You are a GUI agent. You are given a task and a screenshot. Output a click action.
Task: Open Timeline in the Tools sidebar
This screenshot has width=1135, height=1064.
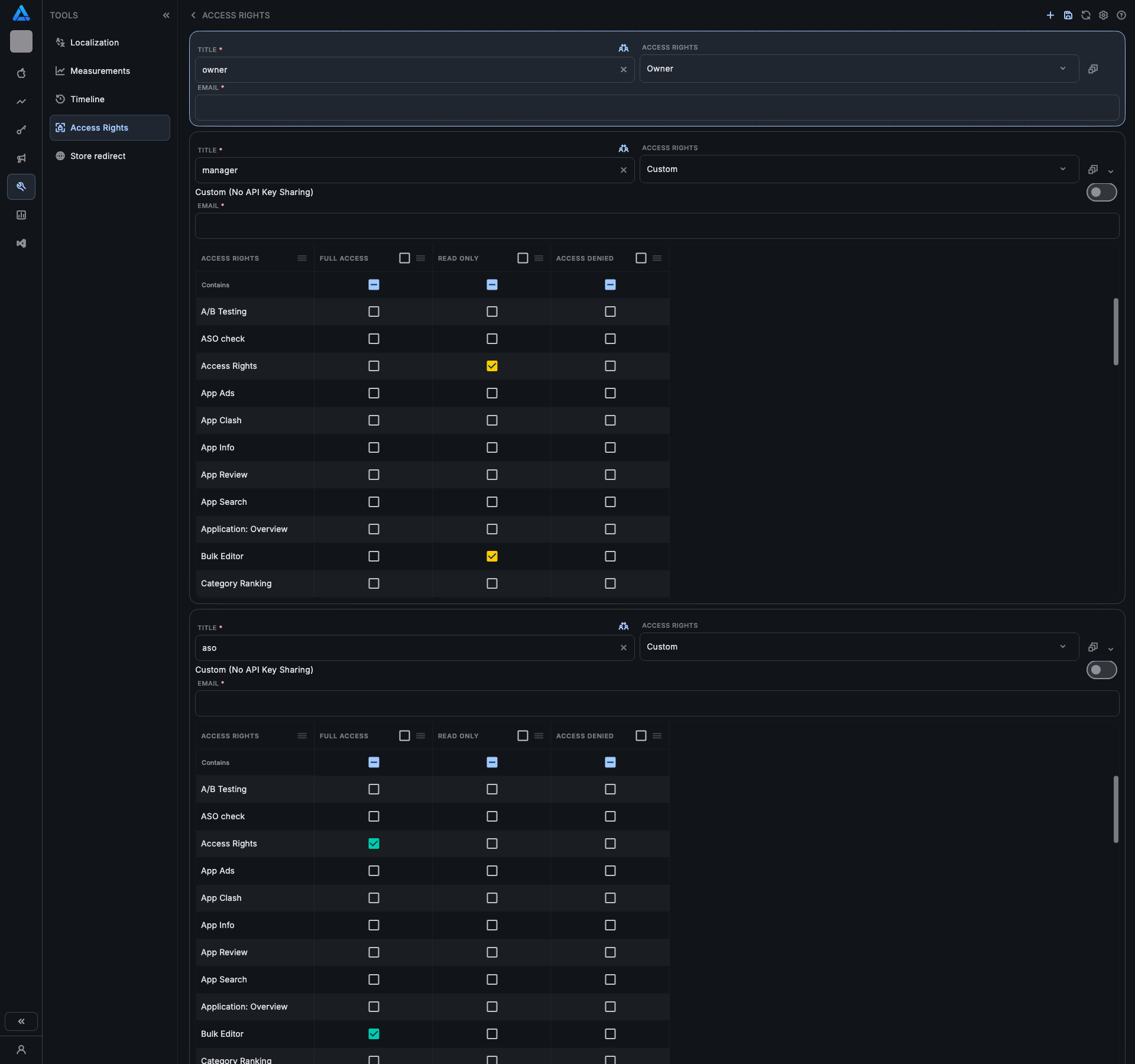[x=87, y=99]
